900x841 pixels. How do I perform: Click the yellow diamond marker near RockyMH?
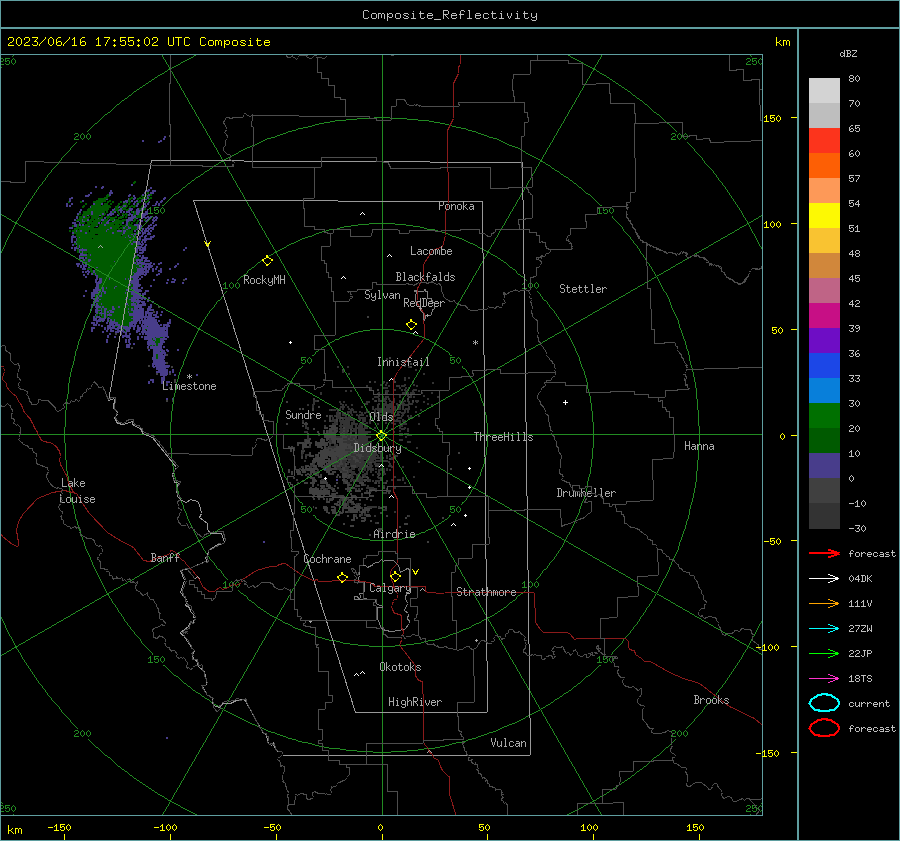point(267,261)
